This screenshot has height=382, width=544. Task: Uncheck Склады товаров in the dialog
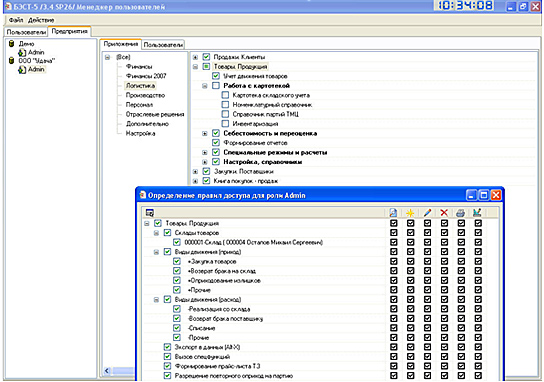pyautogui.click(x=167, y=232)
